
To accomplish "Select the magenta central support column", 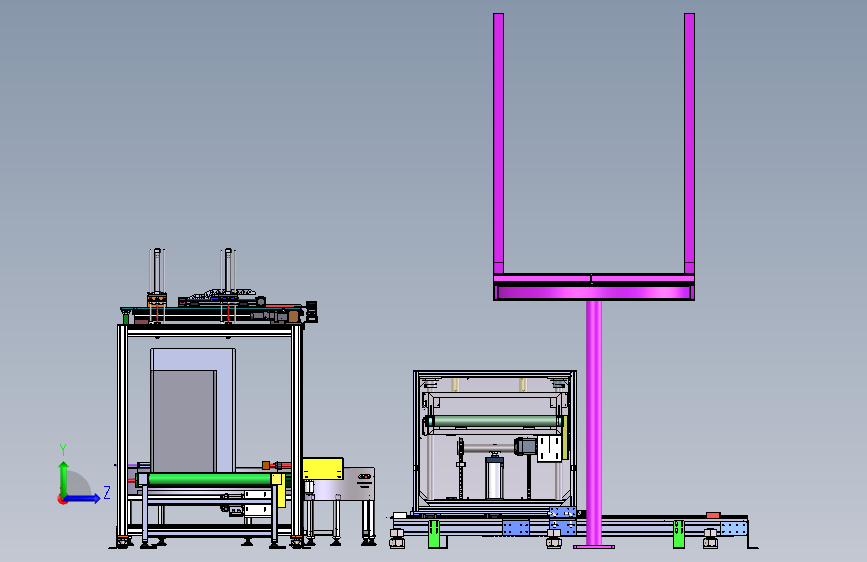I will 594,423.
